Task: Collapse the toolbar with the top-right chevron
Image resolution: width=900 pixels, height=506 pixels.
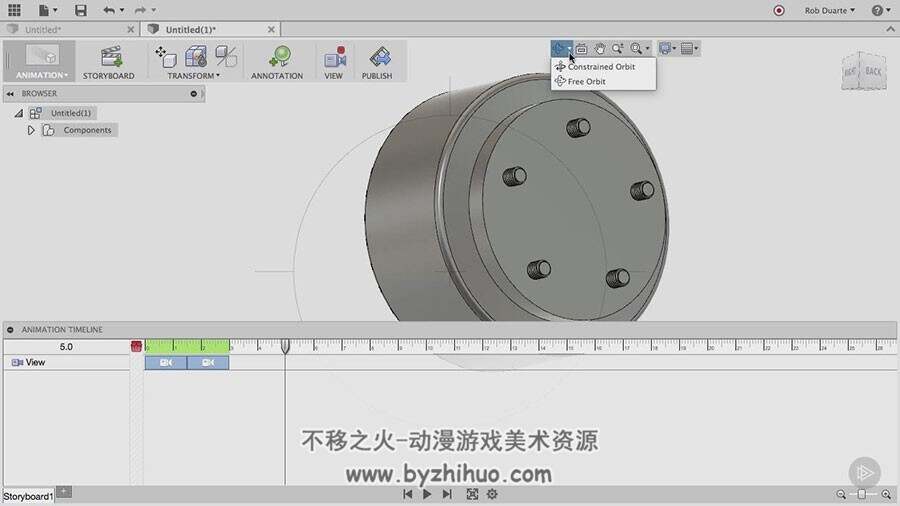Action: [890, 29]
